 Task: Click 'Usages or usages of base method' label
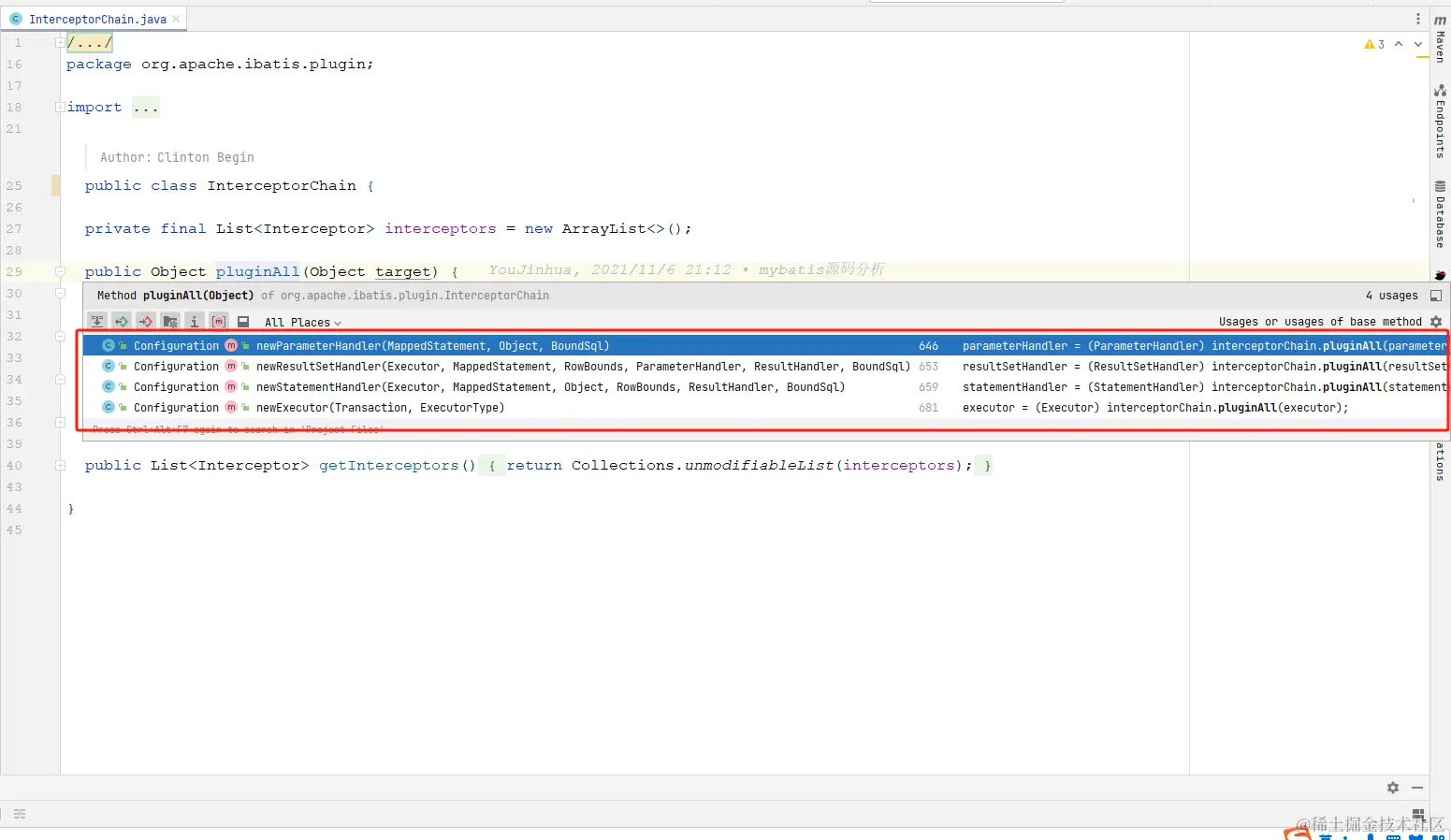(x=1320, y=322)
